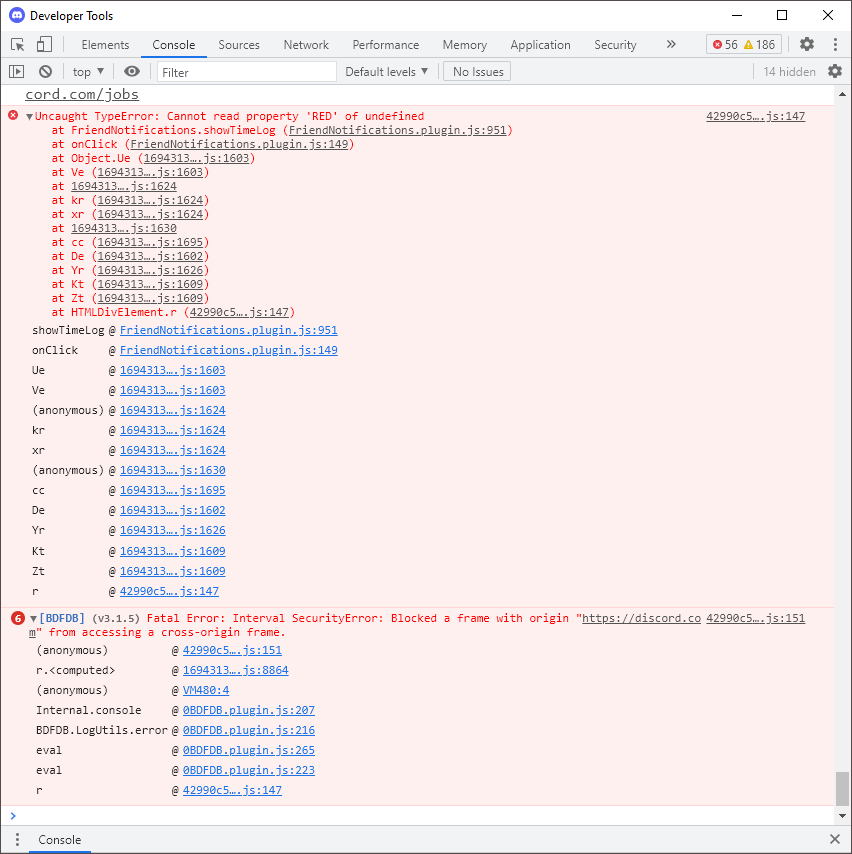Collapse the Uncaught TypeError stack trace
Viewport: 852px width, 854px height.
click(32, 115)
